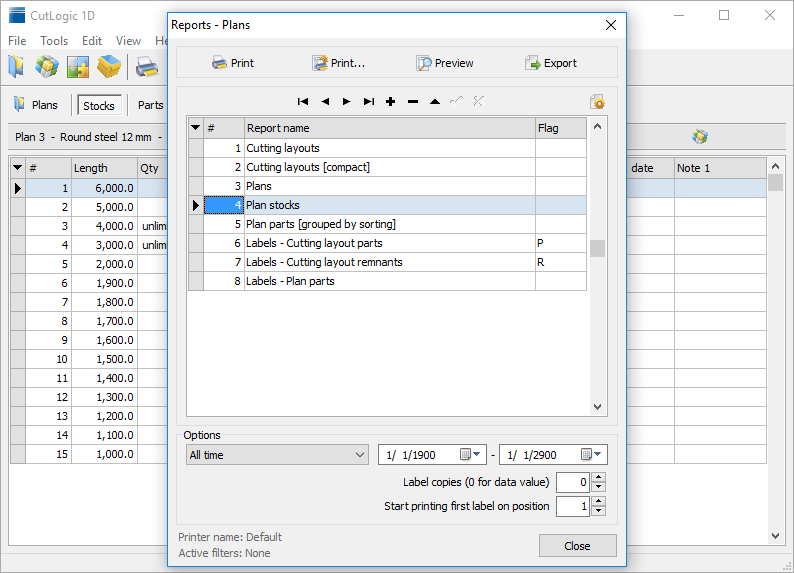Image resolution: width=794 pixels, height=573 pixels.
Task: Click the start printing position field
Action: point(573,506)
